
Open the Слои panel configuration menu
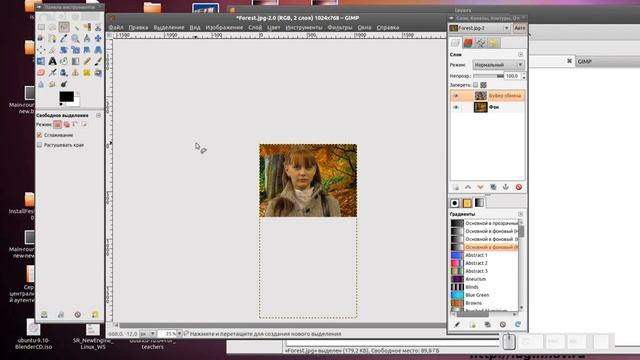(520, 55)
